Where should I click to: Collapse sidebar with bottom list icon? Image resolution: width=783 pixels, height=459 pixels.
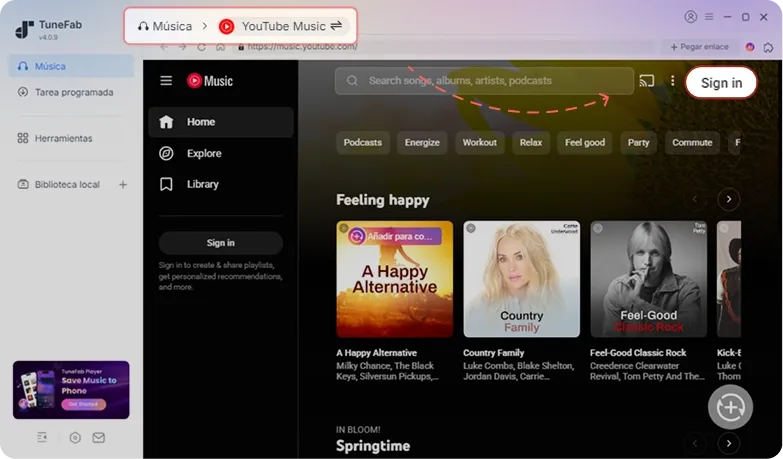(x=42, y=438)
